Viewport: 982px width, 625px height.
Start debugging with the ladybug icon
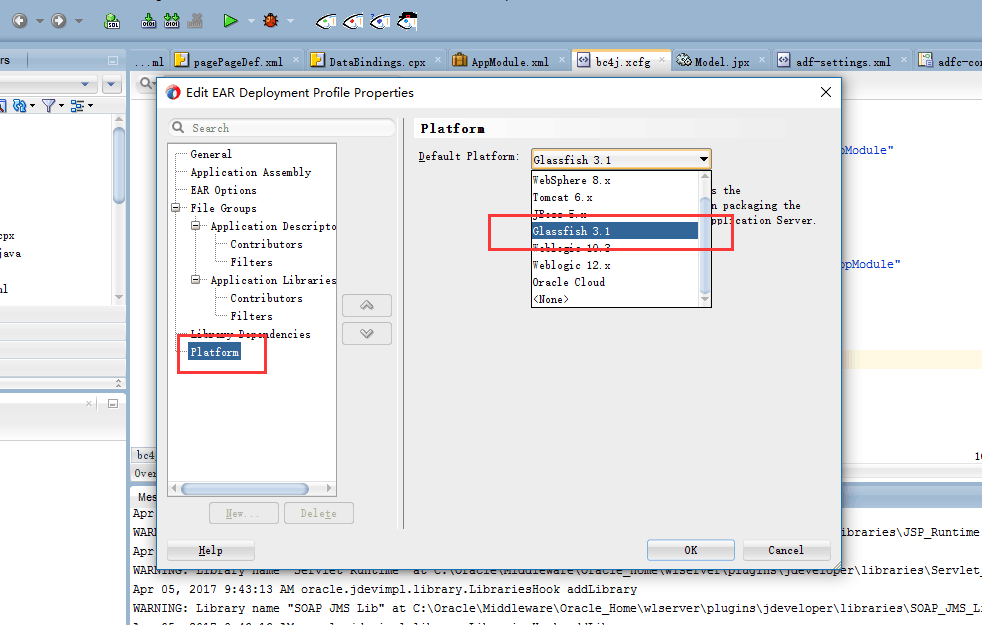pyautogui.click(x=271, y=21)
